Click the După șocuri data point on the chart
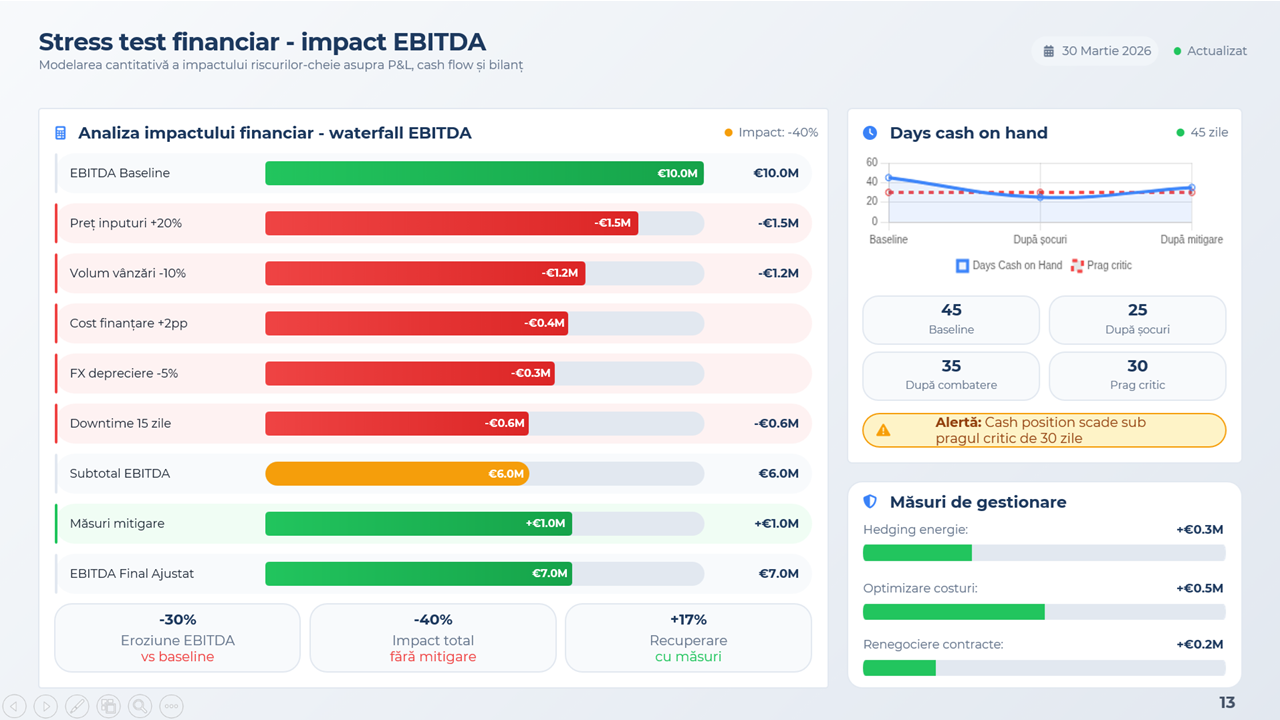This screenshot has width=1280, height=720. pyautogui.click(x=1040, y=197)
